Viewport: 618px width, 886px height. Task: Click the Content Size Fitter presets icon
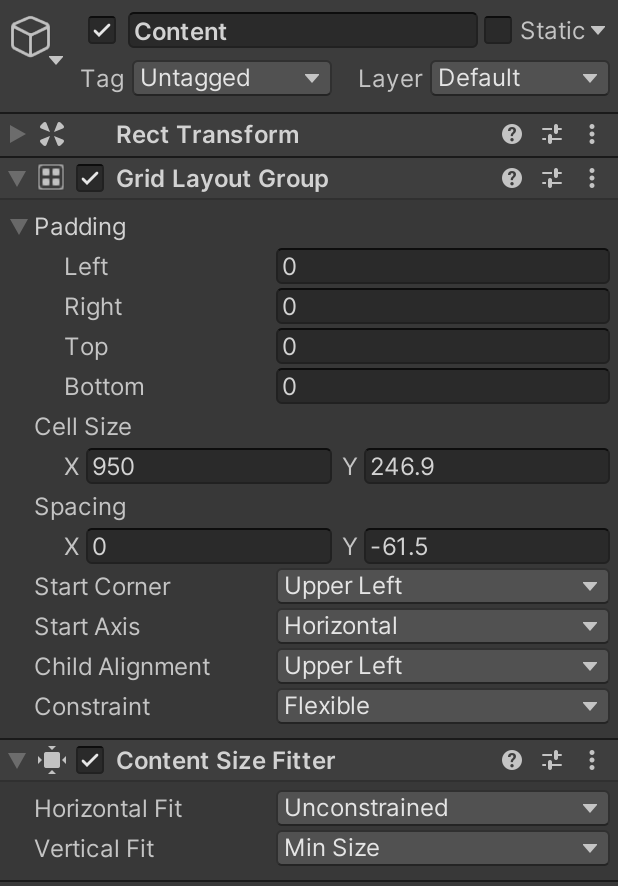pyautogui.click(x=552, y=761)
